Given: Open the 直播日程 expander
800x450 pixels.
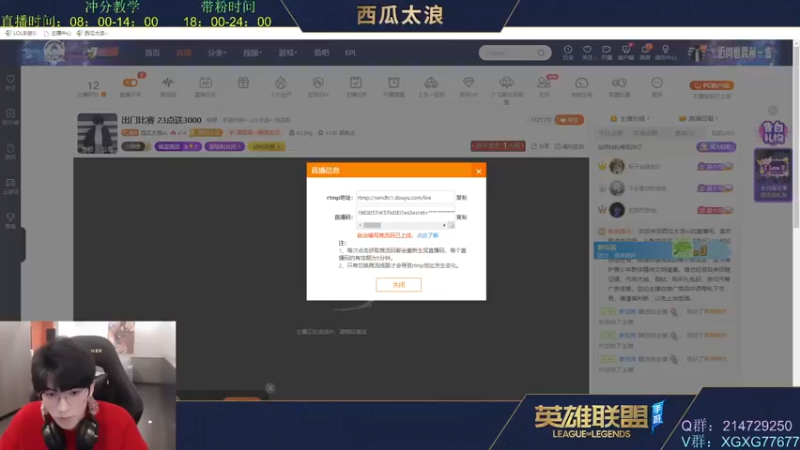Looking at the screenshot, I should [x=699, y=118].
